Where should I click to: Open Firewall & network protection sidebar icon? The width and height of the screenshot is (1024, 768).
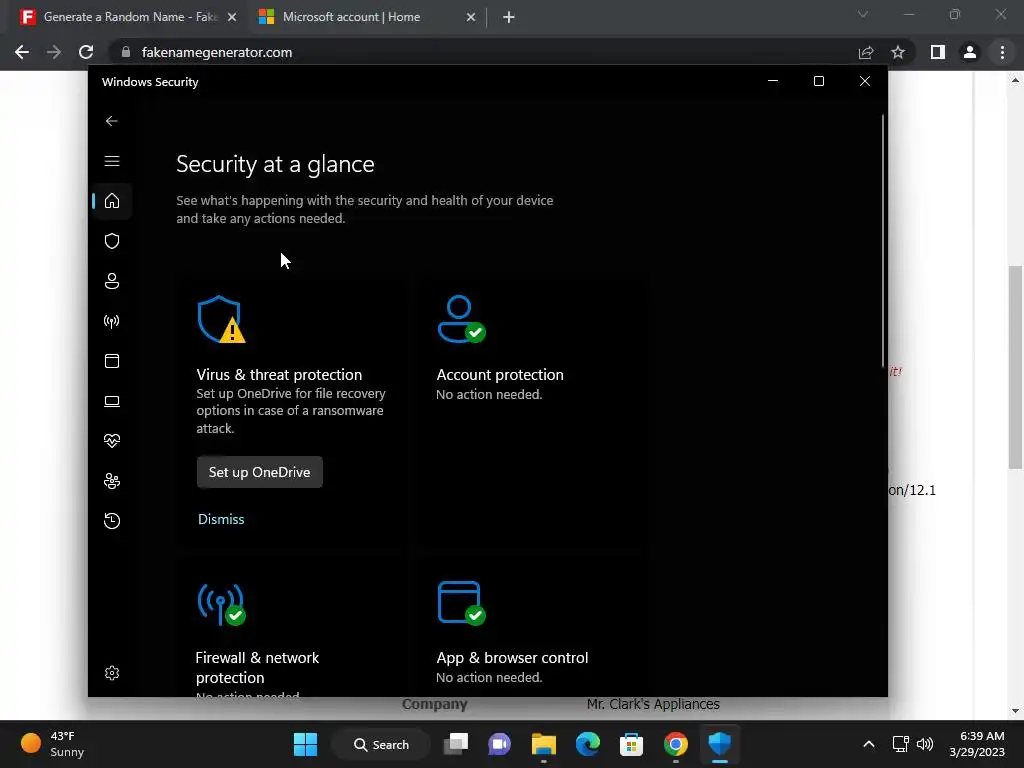(112, 321)
